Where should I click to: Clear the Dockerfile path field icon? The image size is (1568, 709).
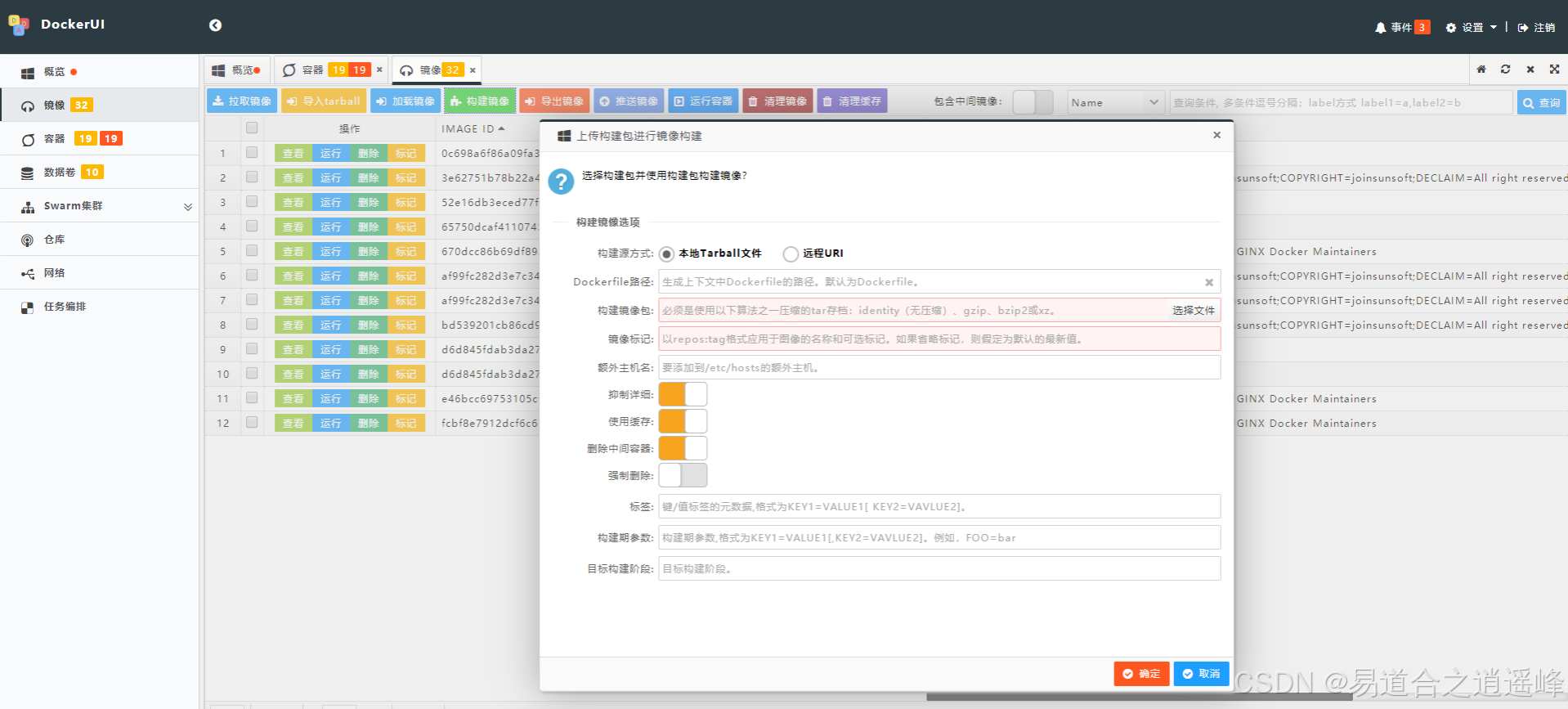[x=1209, y=282]
